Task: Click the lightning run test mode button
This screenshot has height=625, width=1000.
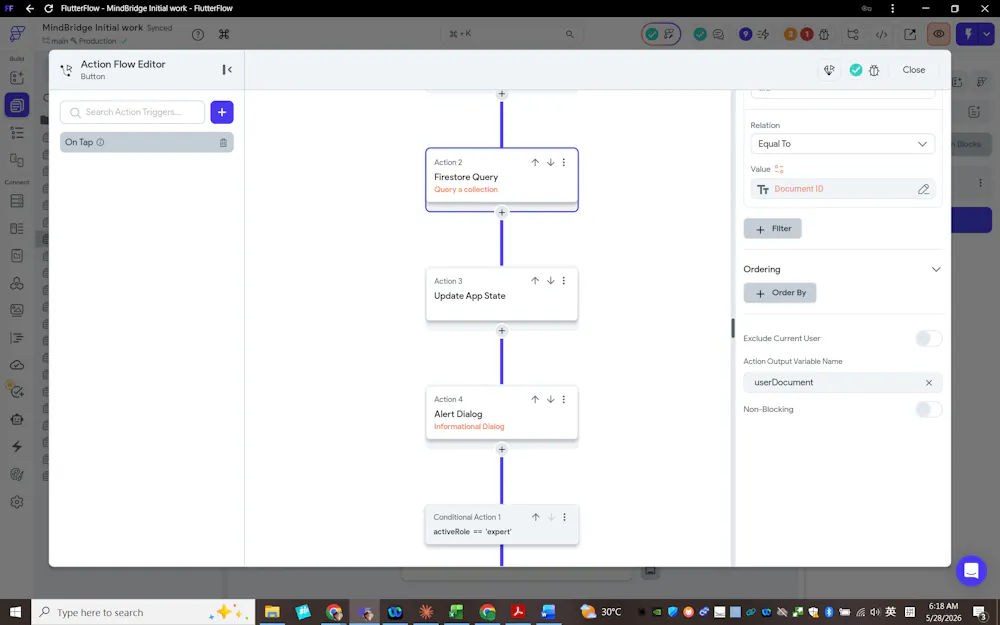Action: point(968,34)
